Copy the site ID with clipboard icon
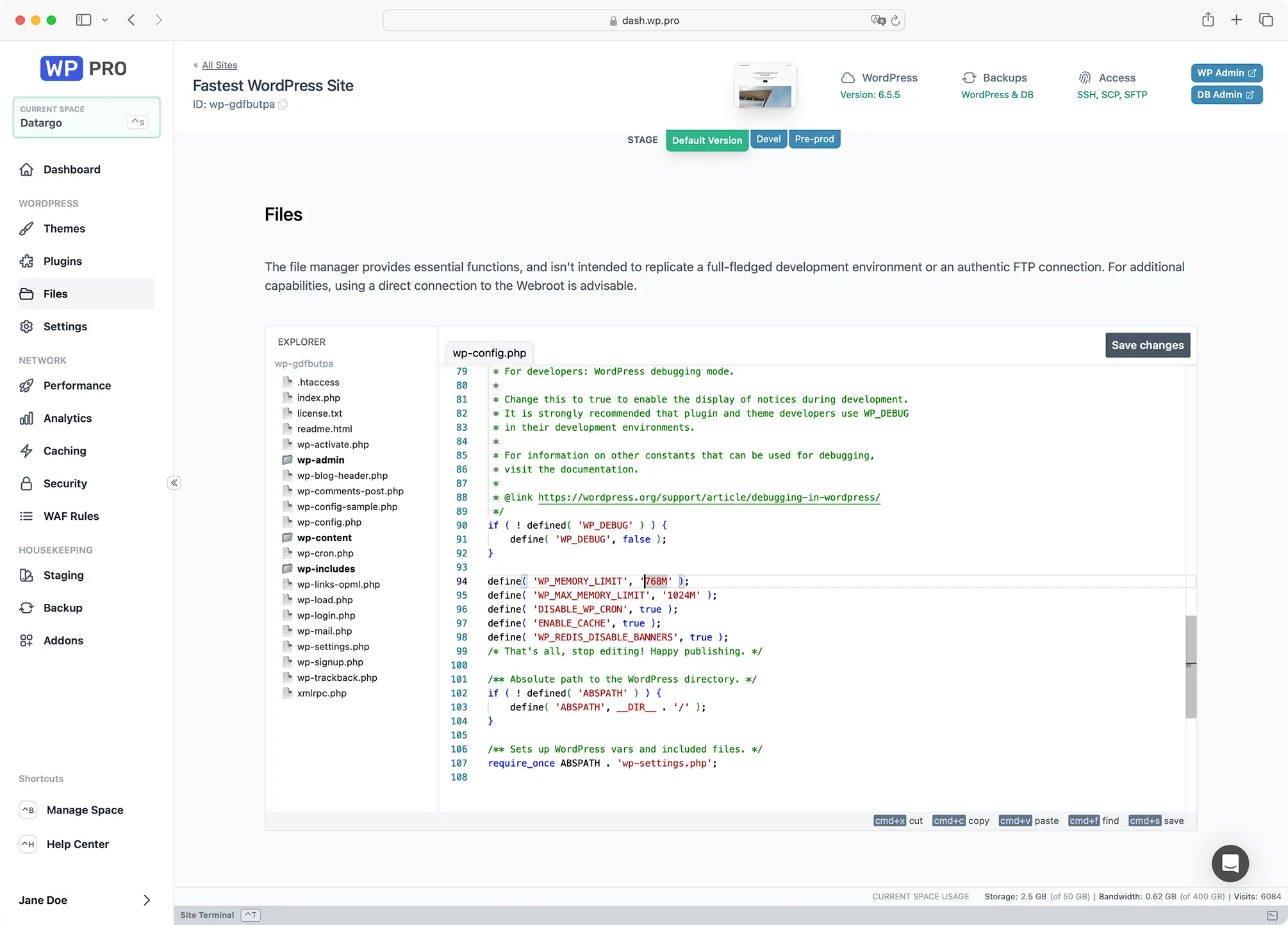1288x925 pixels. coord(283,104)
